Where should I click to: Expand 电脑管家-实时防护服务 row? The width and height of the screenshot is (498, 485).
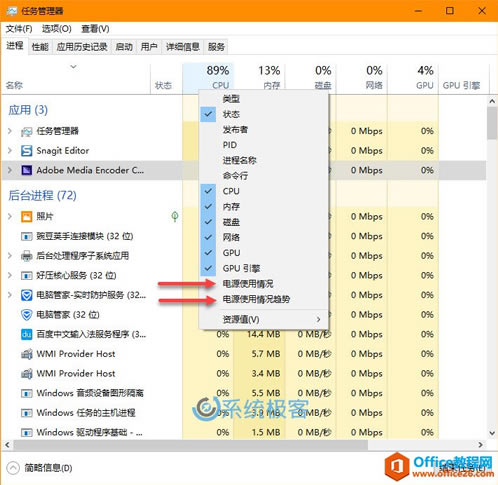tap(10, 295)
